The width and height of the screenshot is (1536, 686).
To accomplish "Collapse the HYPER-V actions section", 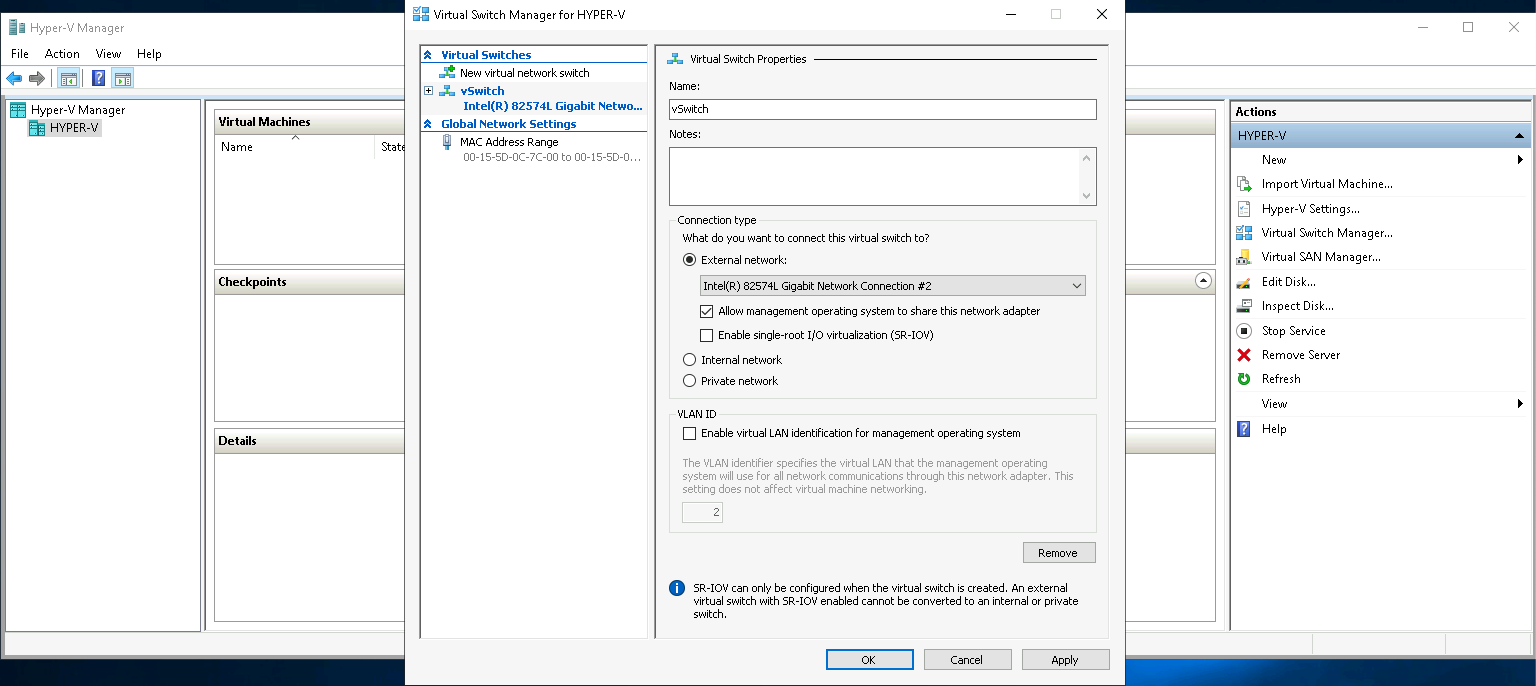I will [1519, 136].
